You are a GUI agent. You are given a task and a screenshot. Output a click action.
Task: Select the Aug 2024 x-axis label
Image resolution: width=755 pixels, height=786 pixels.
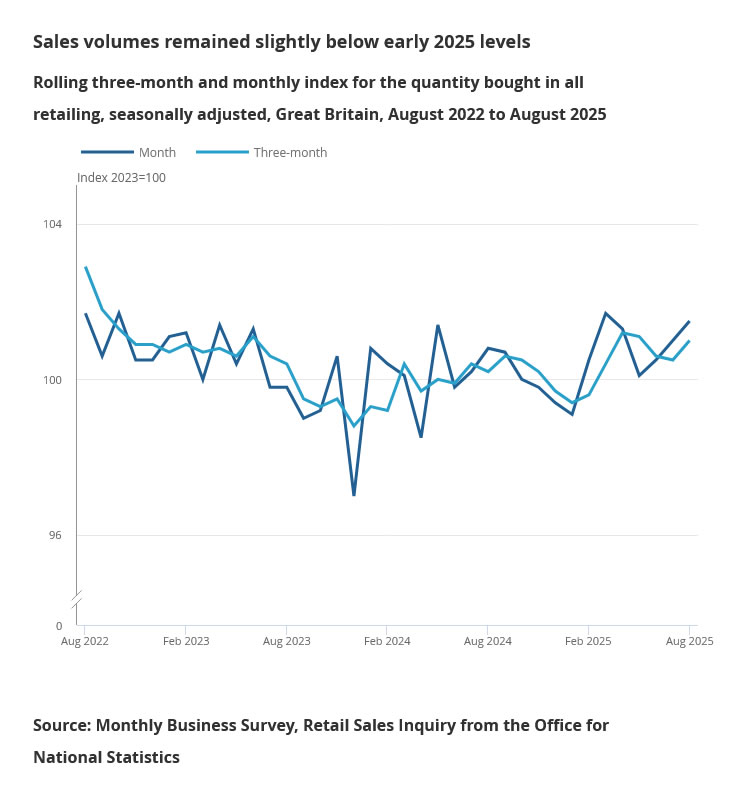coord(487,641)
